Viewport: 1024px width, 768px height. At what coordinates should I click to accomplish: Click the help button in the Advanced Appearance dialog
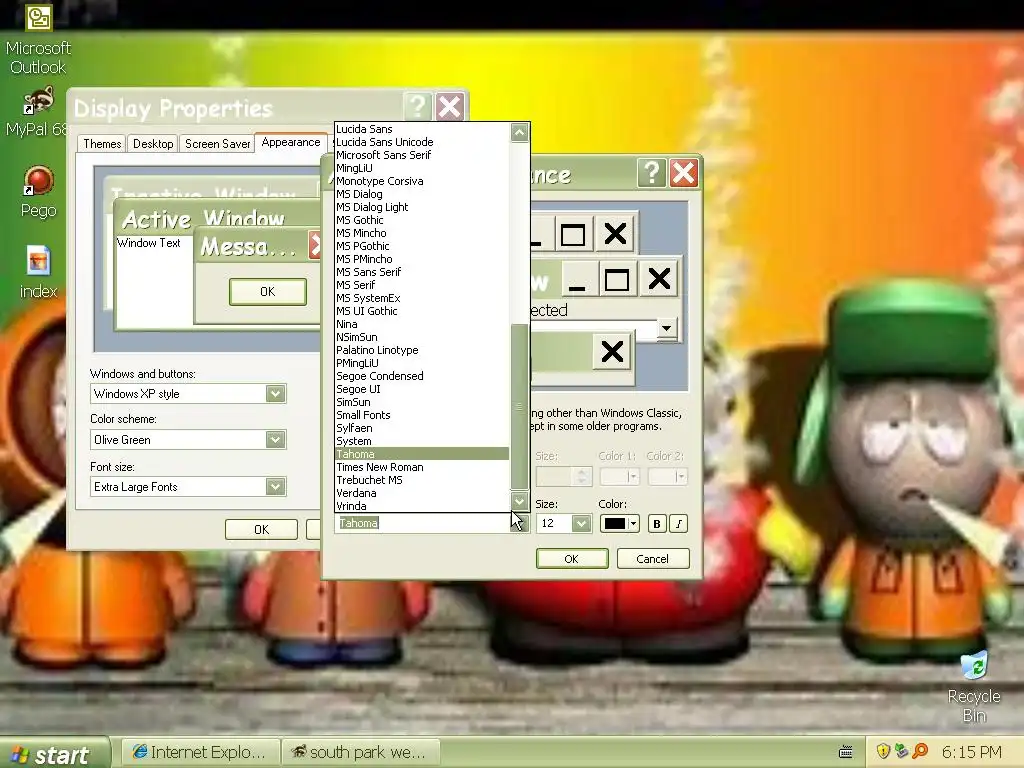[x=651, y=173]
